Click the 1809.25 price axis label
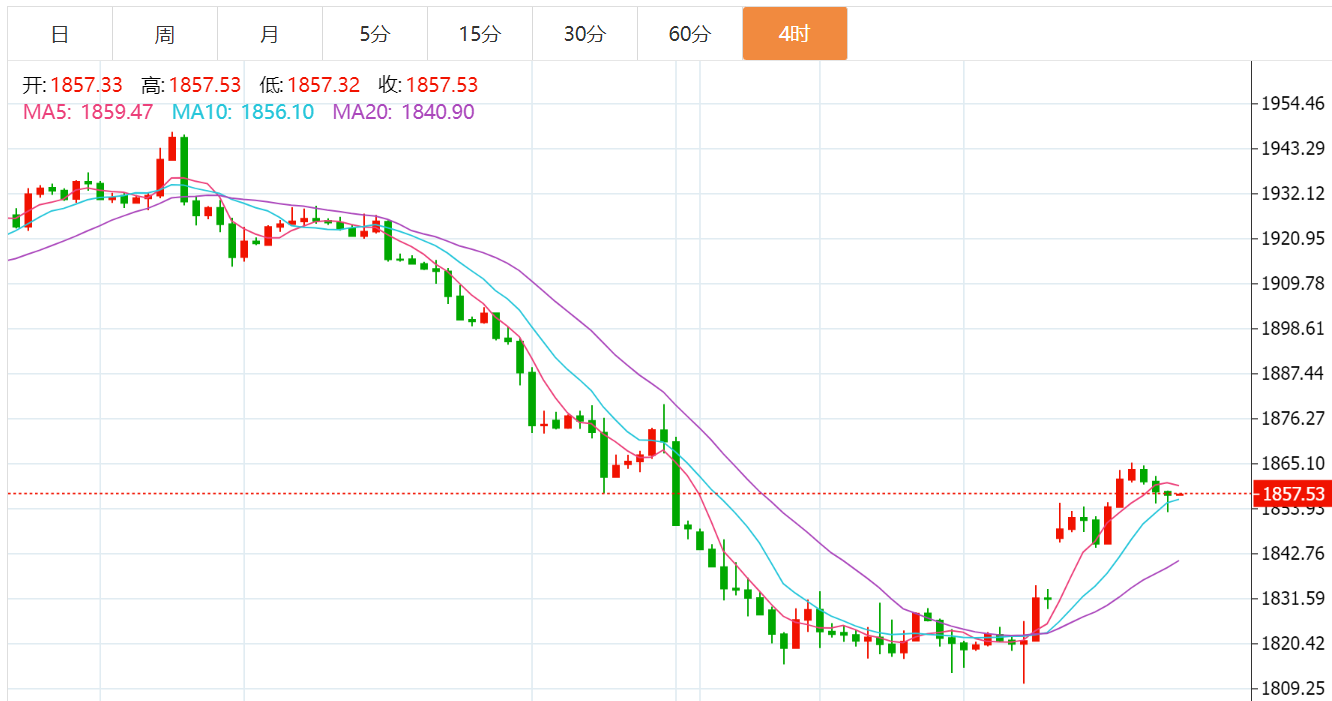The width and height of the screenshot is (1332, 701). [1293, 688]
